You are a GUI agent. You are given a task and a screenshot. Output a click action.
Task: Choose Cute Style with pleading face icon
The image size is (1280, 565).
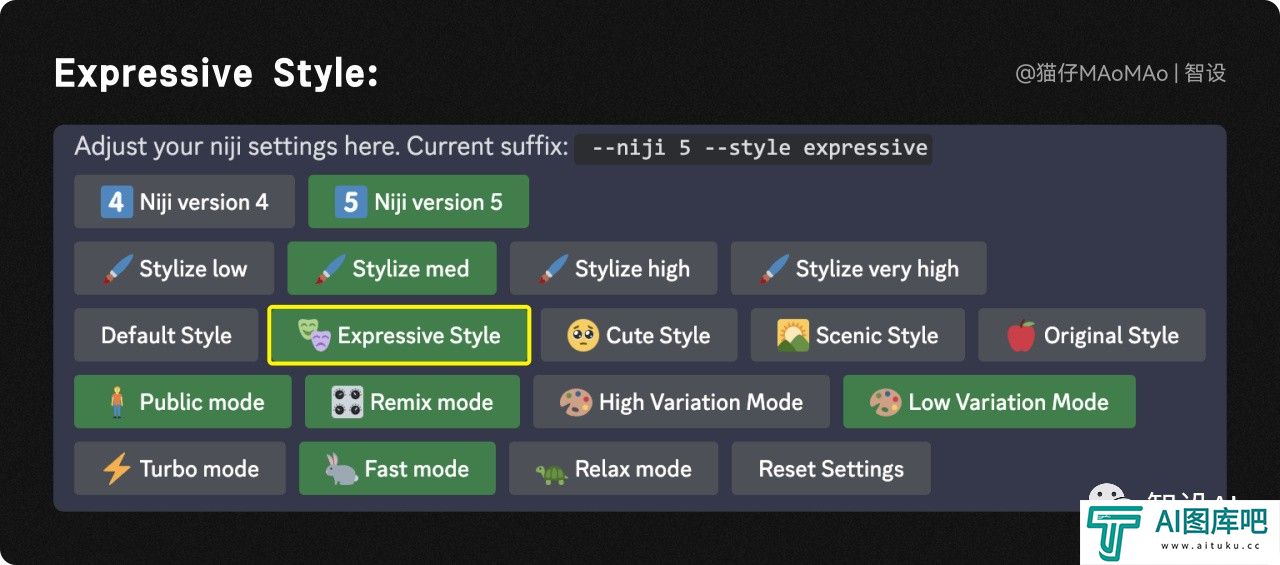(639, 335)
